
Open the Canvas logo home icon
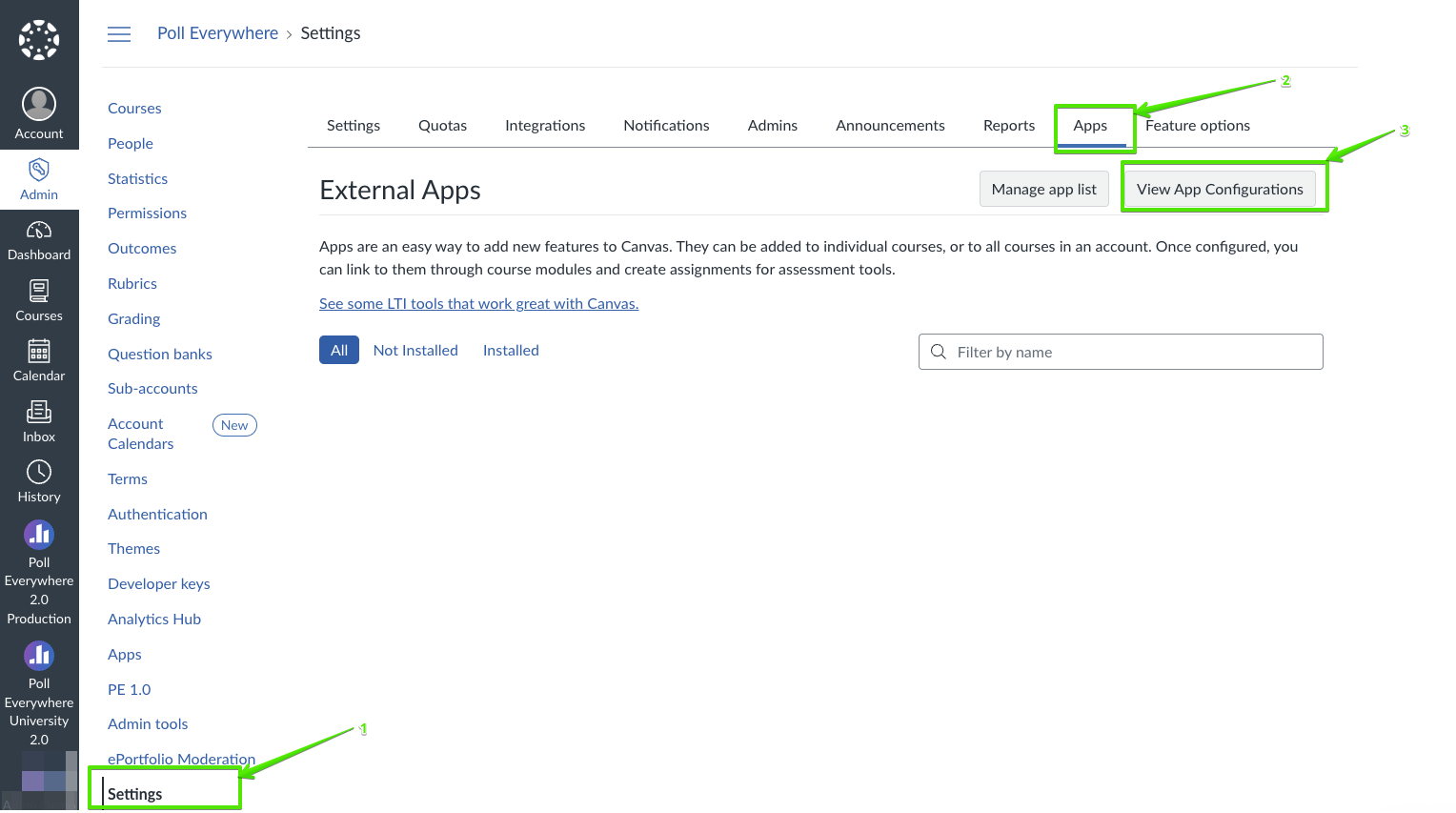[39, 40]
